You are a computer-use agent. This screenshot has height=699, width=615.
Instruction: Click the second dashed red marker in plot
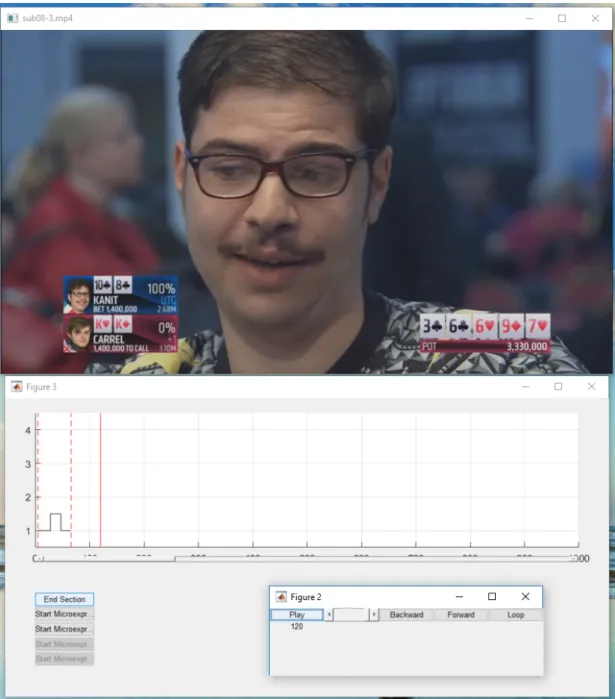[71, 480]
